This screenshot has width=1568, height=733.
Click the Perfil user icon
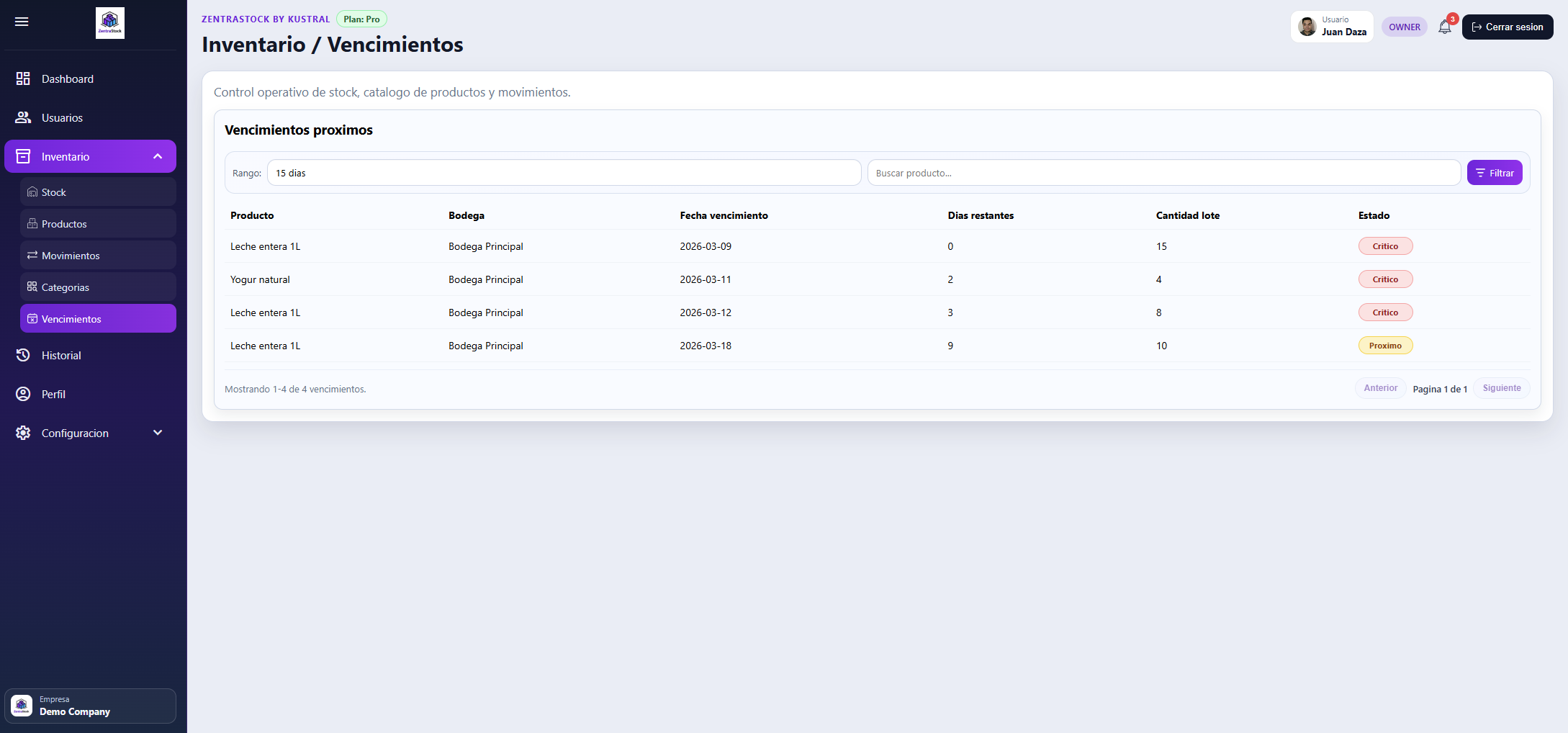click(x=23, y=394)
